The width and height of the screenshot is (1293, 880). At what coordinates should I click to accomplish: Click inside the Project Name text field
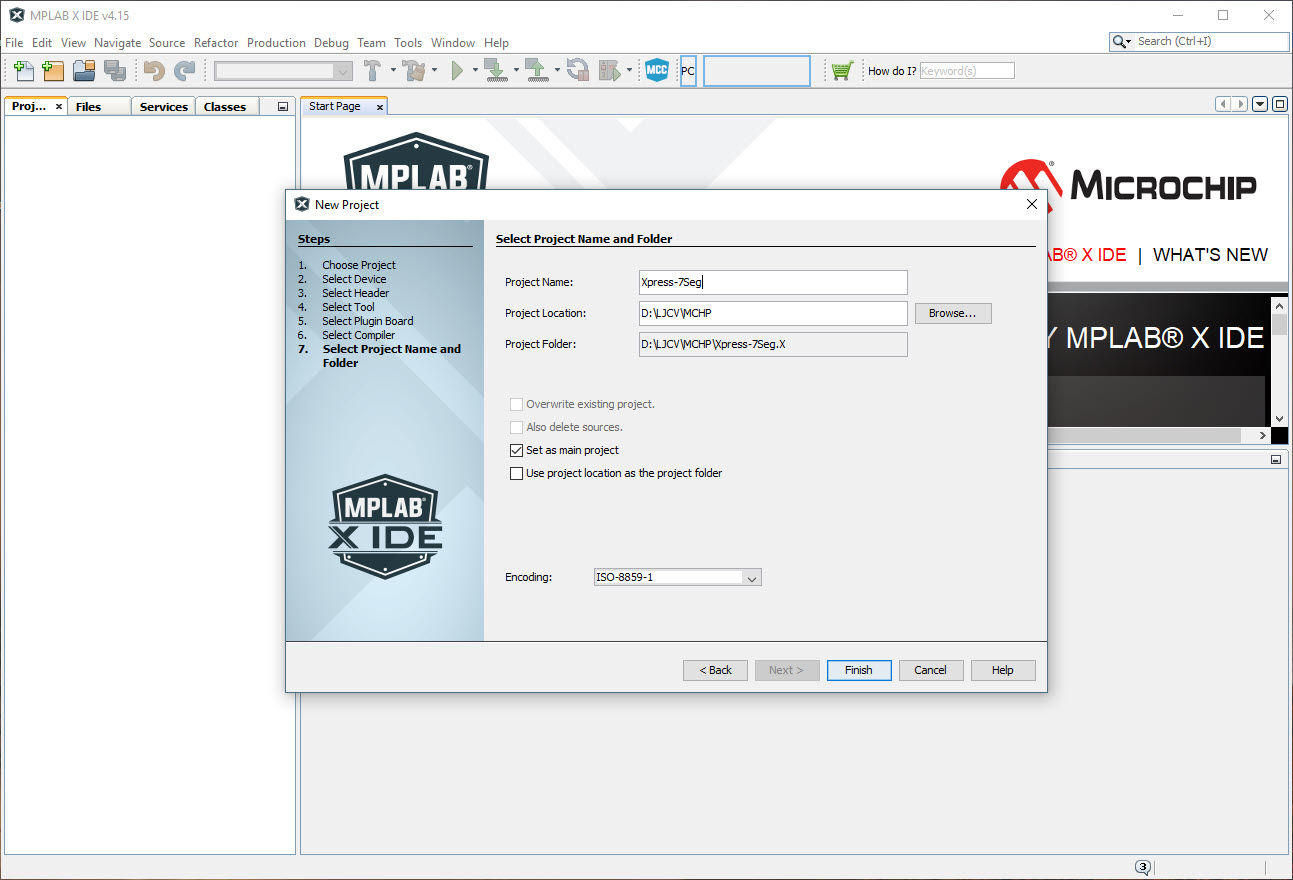pos(772,282)
